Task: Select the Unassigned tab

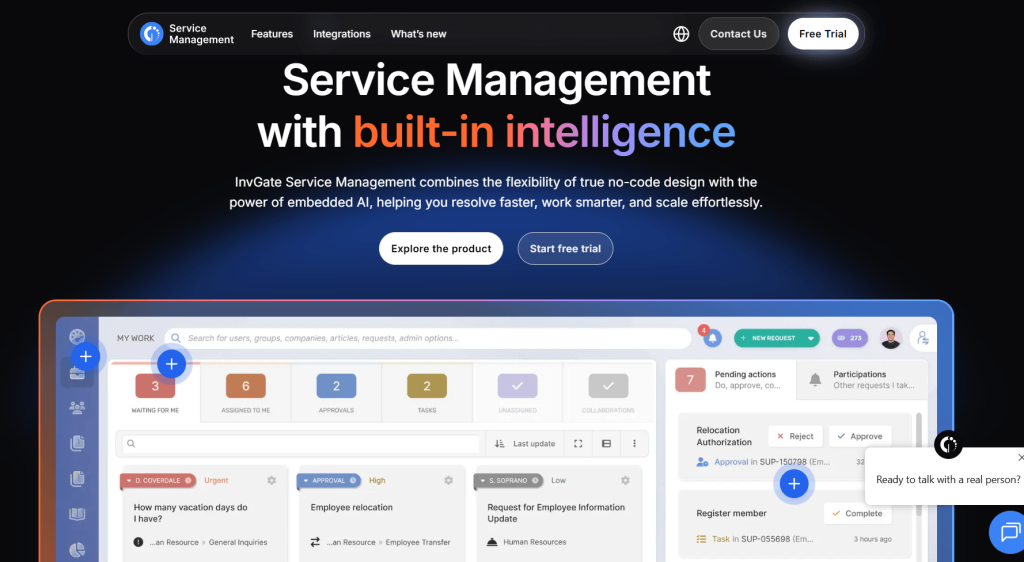Action: [x=518, y=393]
